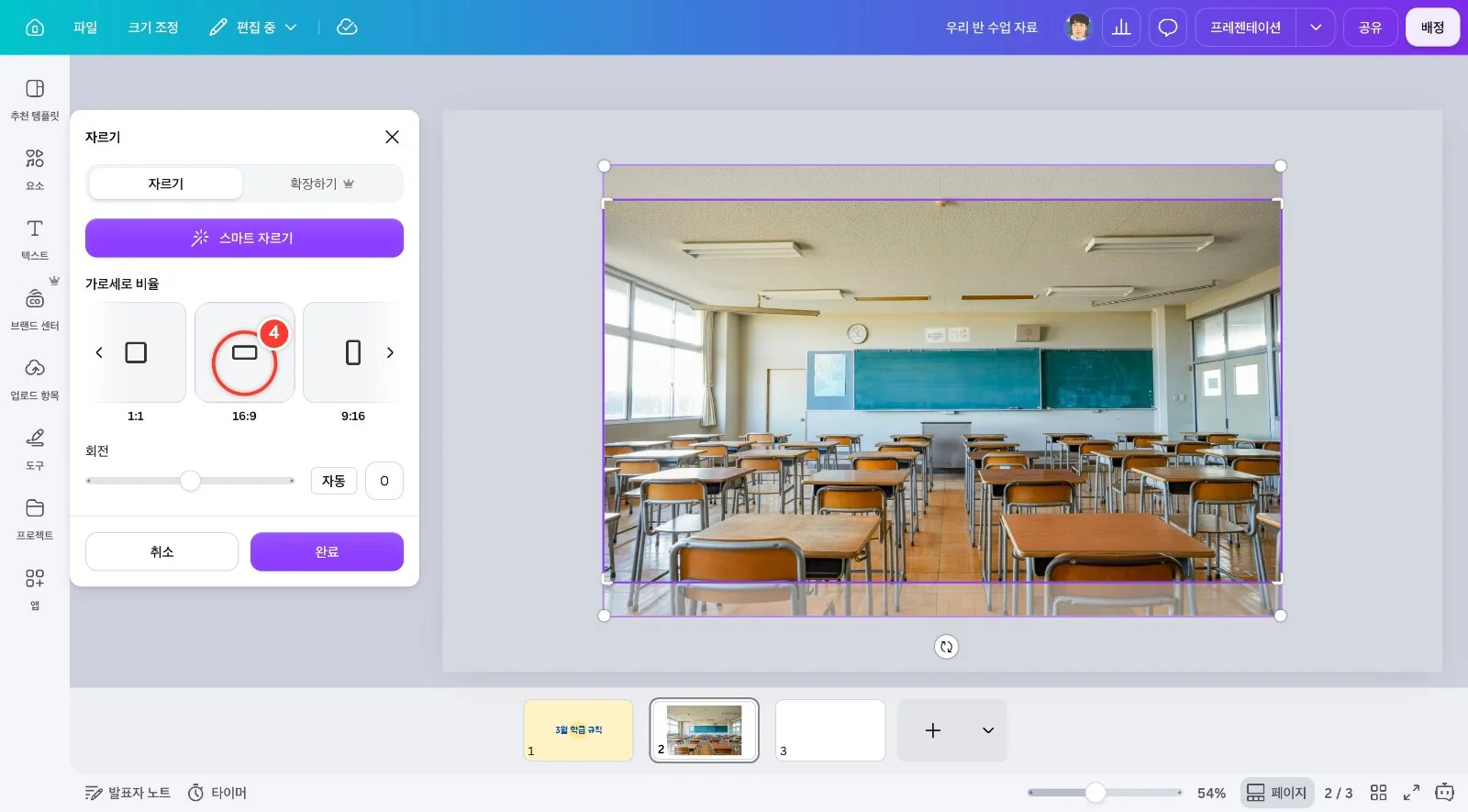This screenshot has width=1468, height=812.
Task: Switch to the 확장하기 tab
Action: click(322, 184)
